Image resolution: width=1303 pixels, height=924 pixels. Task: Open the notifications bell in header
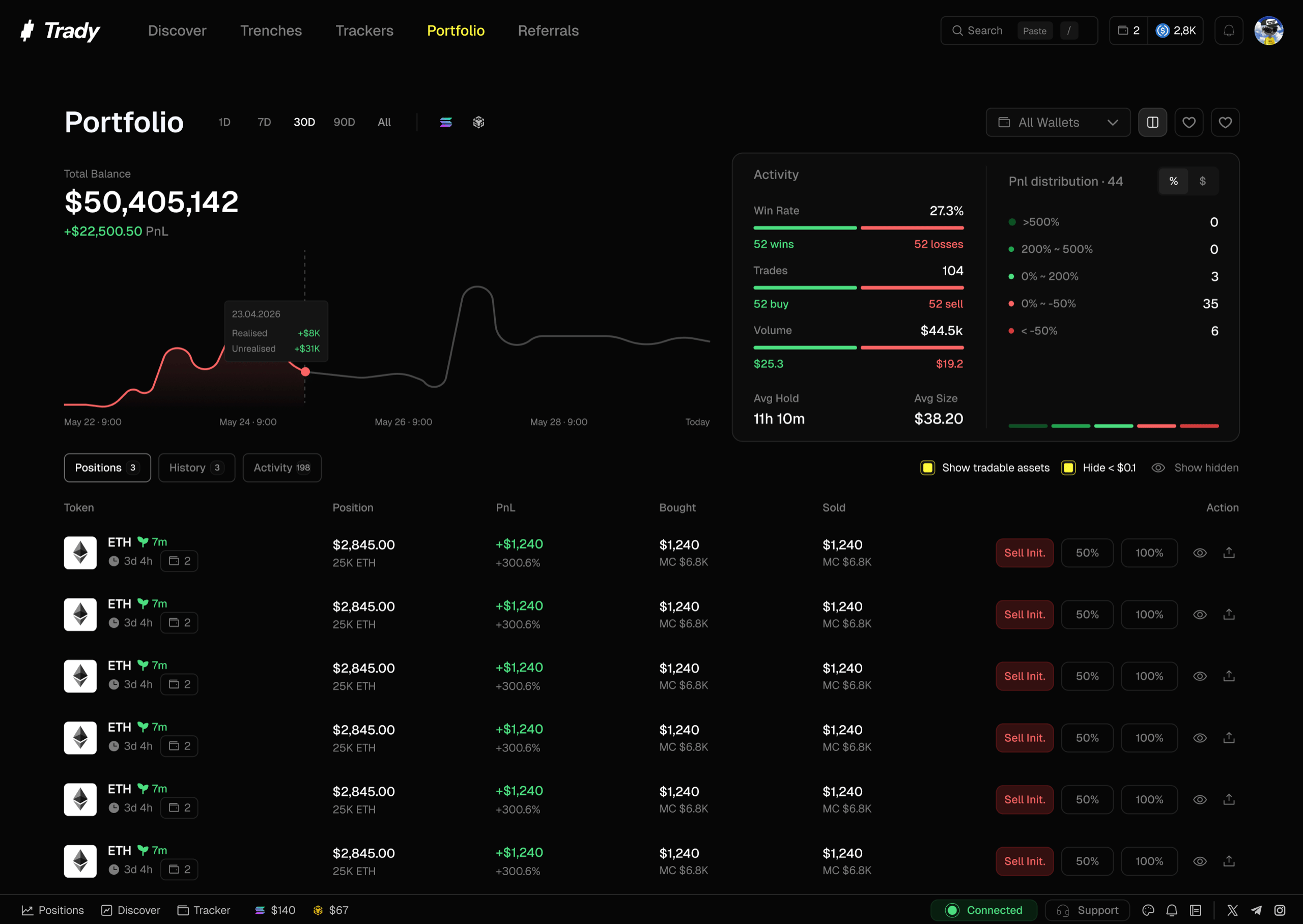(x=1229, y=31)
